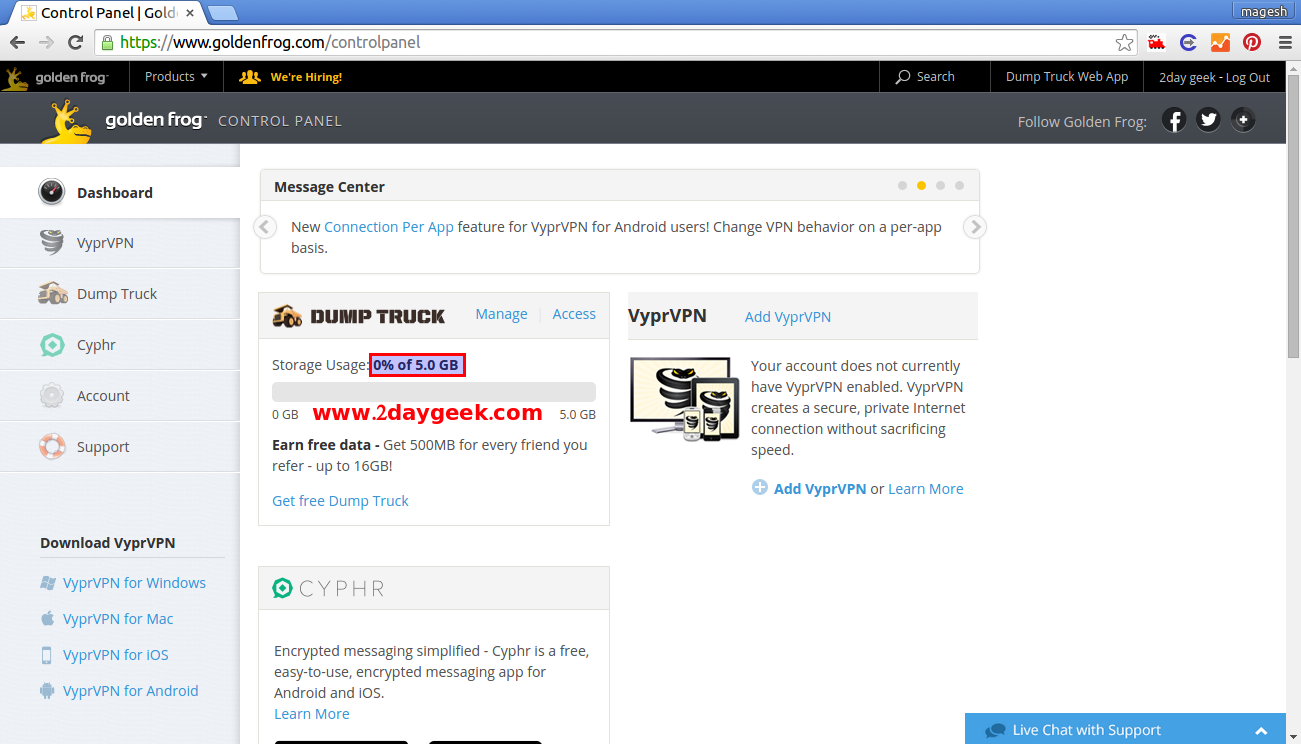Click the blue circular extension icon
The width and height of the screenshot is (1301, 744).
tap(1188, 42)
